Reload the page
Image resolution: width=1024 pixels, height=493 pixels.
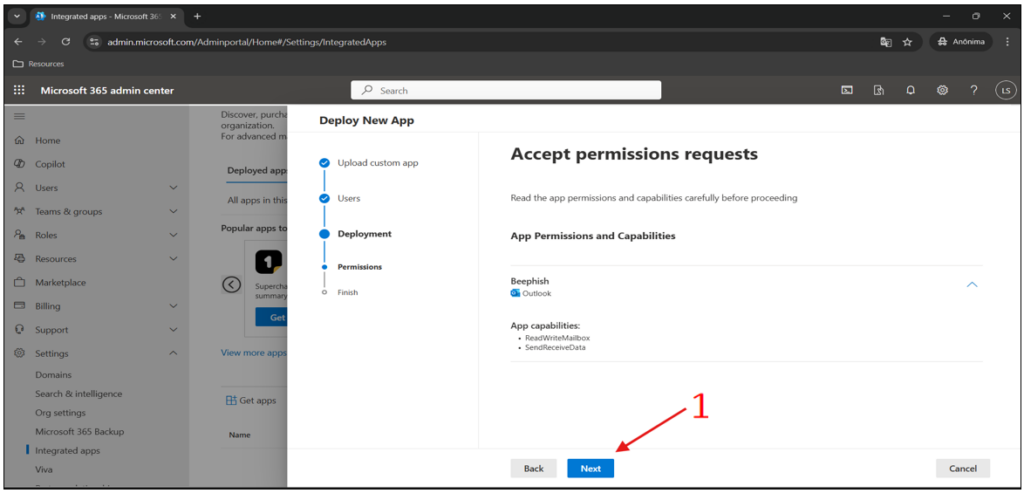click(65, 42)
